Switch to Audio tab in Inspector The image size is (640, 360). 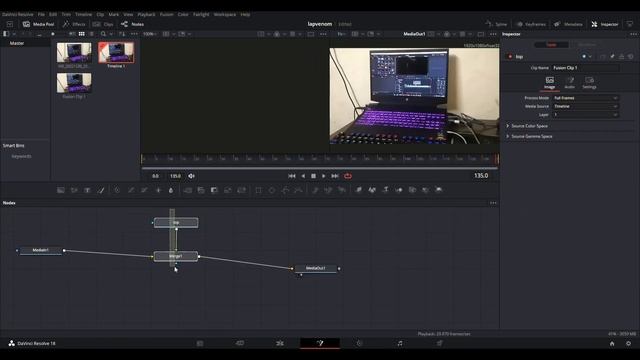click(570, 82)
